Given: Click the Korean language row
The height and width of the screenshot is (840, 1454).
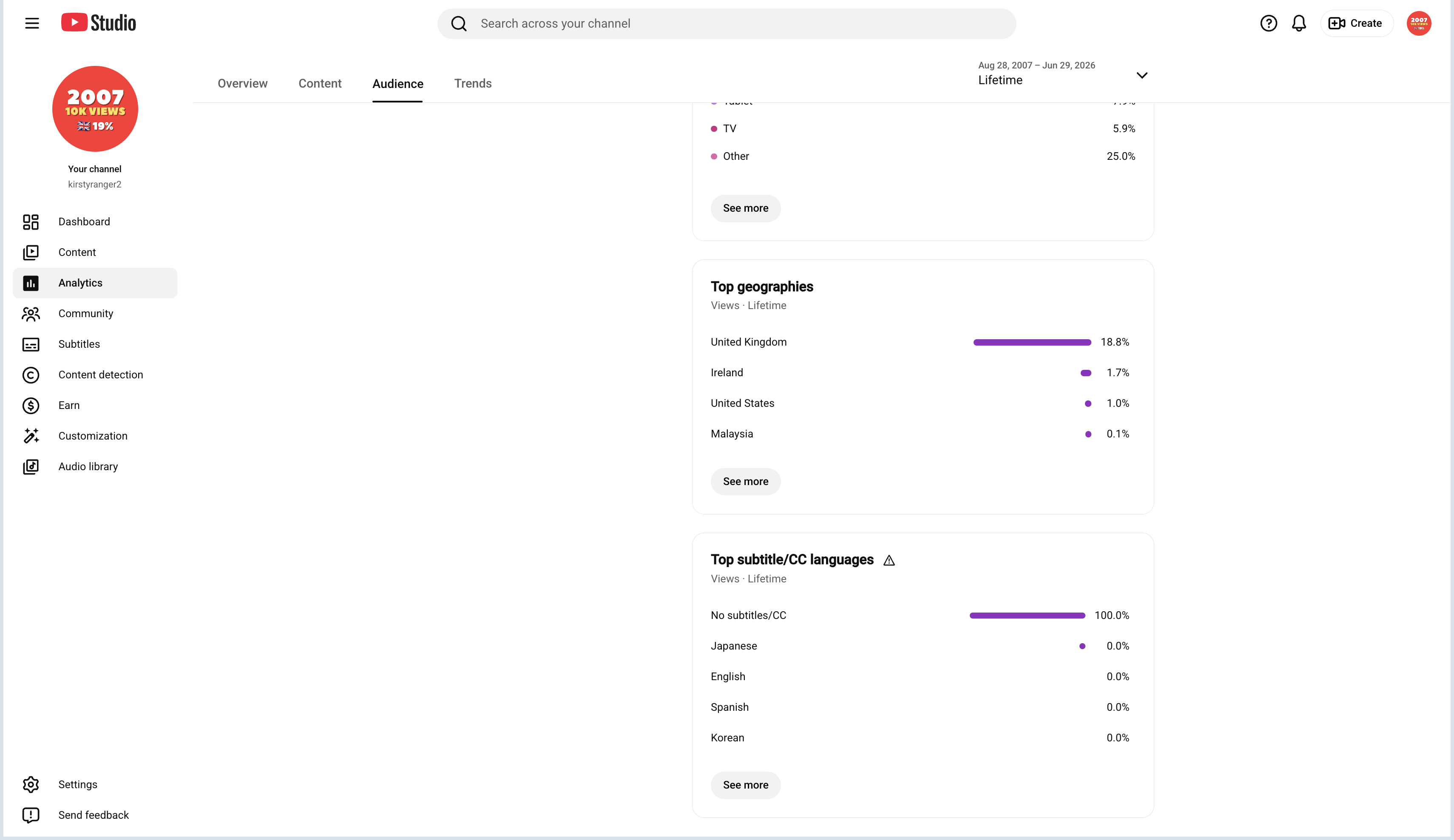Looking at the screenshot, I should point(920,737).
